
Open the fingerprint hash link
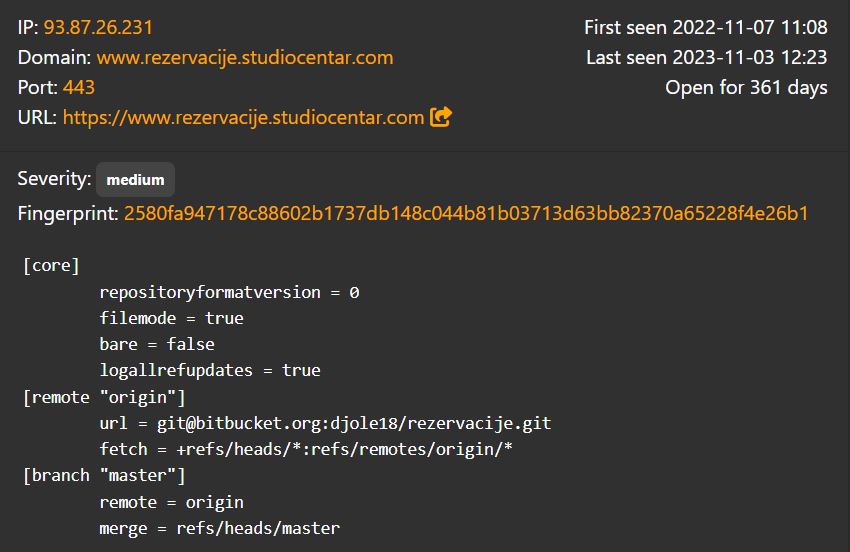[466, 213]
